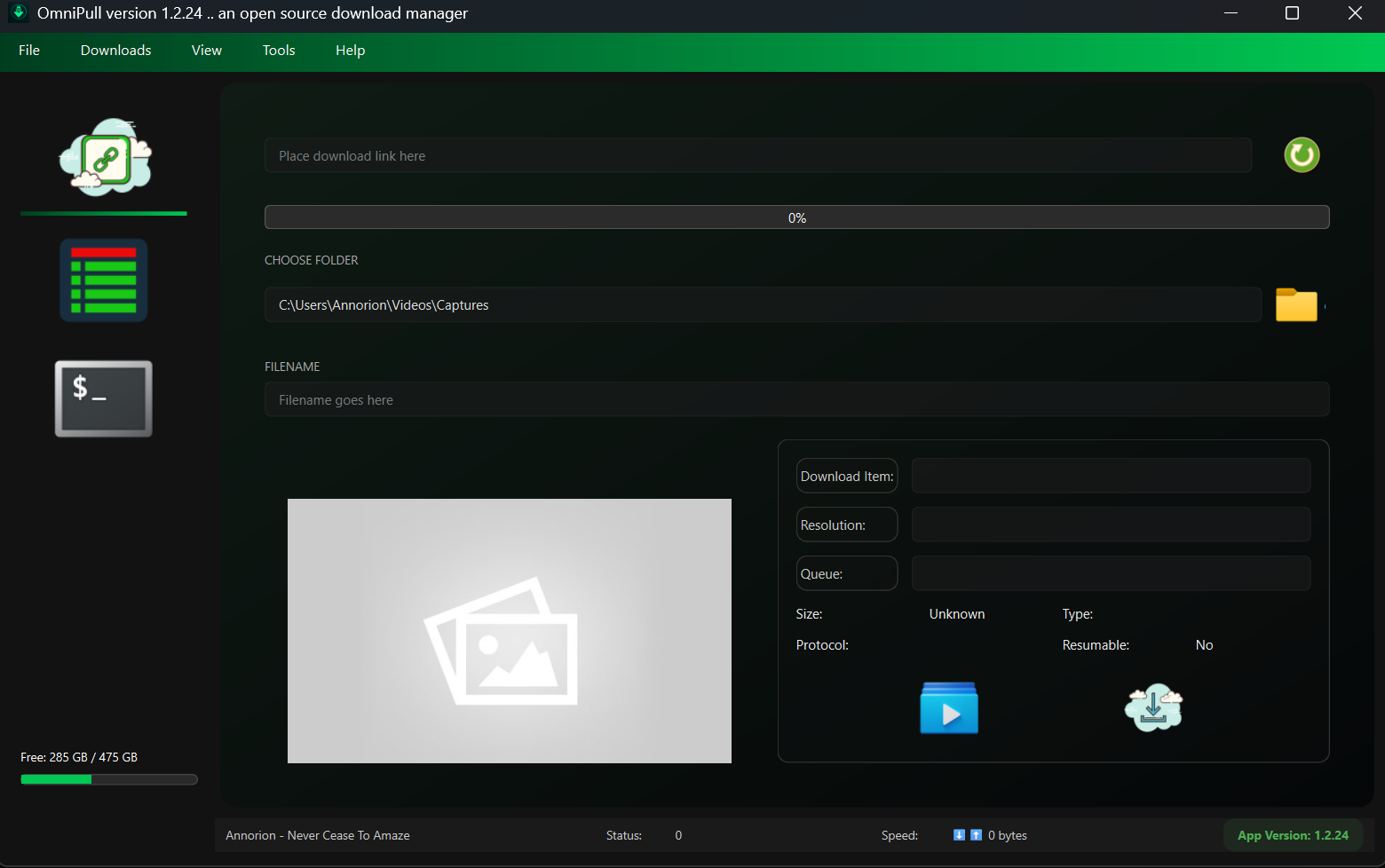This screenshot has height=868, width=1385.
Task: Click the OmniPull app icon in title bar
Action: tap(19, 12)
